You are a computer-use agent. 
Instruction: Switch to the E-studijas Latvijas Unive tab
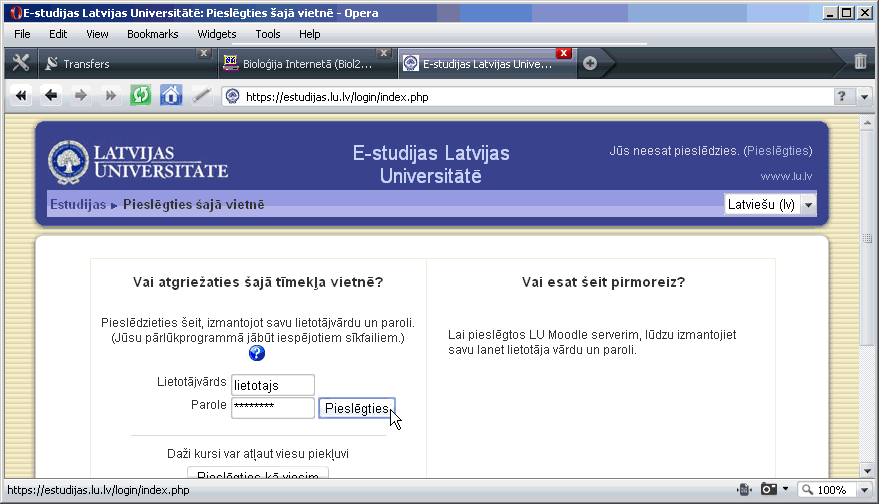(x=487, y=63)
